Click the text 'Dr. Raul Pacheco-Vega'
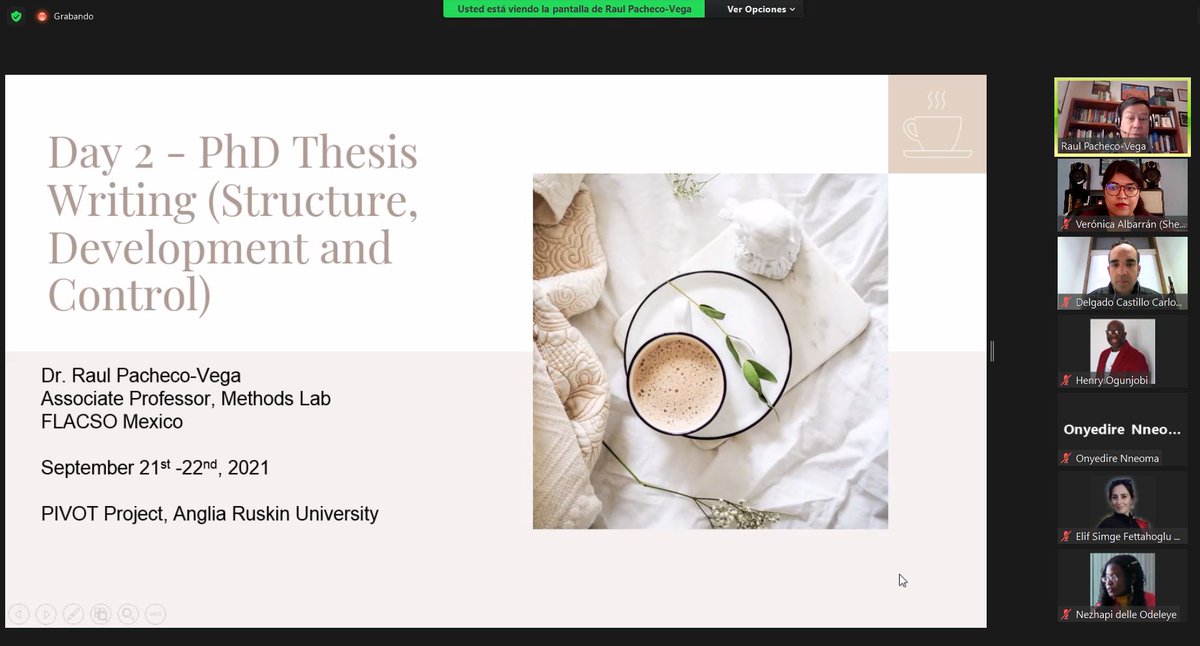Image resolution: width=1200 pixels, height=646 pixels. click(141, 376)
